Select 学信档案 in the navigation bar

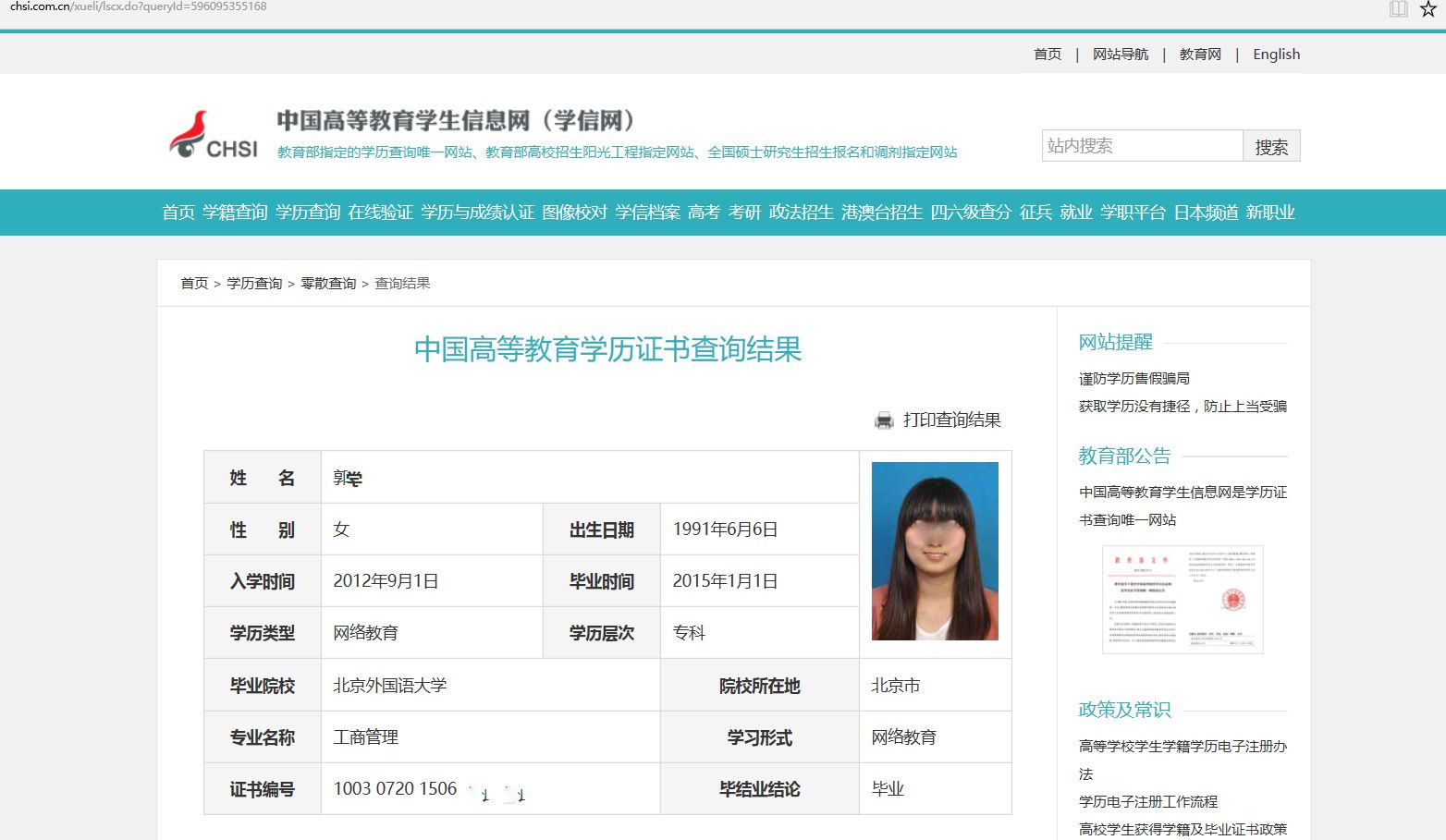point(647,212)
